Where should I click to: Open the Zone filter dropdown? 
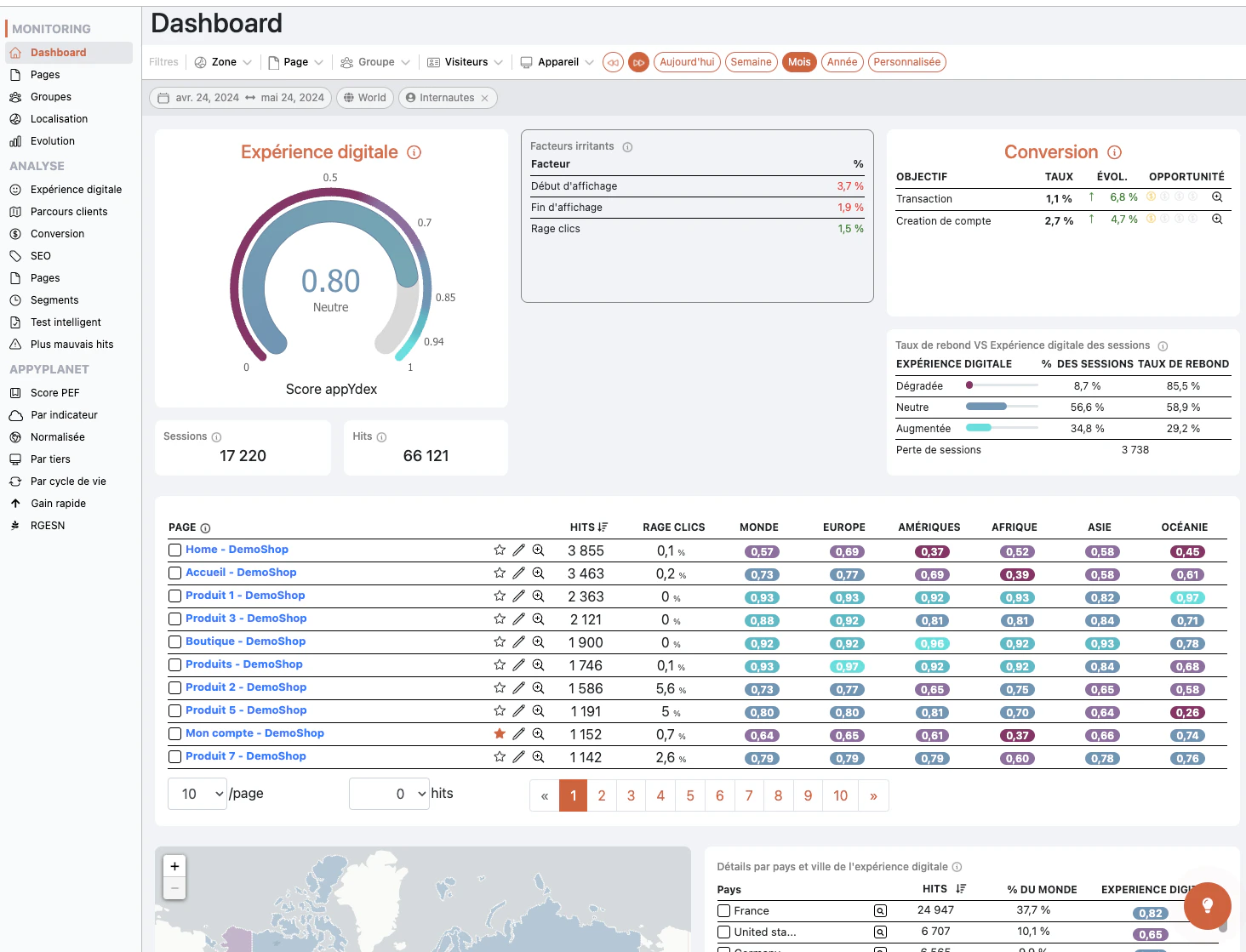pyautogui.click(x=223, y=62)
